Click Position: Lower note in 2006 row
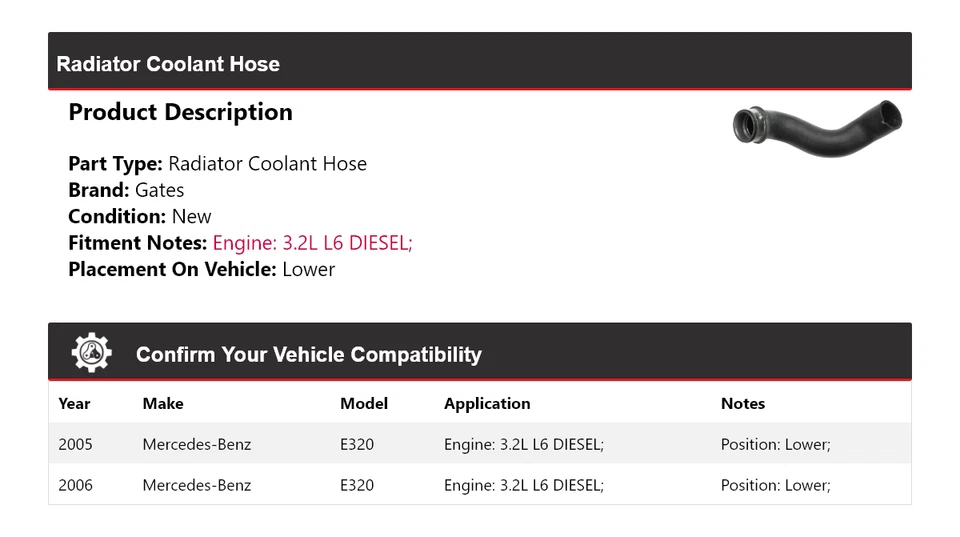The width and height of the screenshot is (960, 537). click(x=775, y=485)
